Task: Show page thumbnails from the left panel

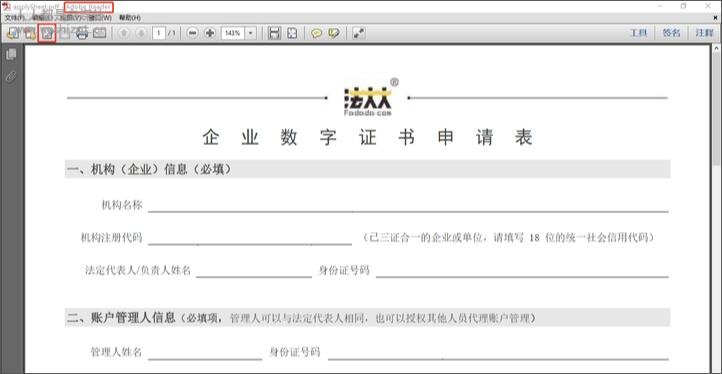Action: point(11,54)
